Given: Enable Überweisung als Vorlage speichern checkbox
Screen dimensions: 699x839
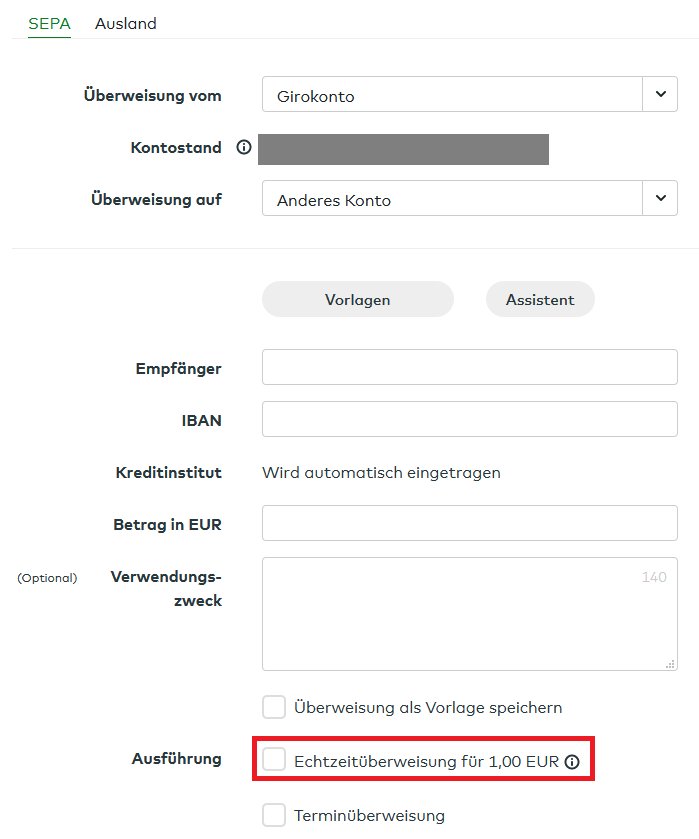Looking at the screenshot, I should (x=274, y=708).
